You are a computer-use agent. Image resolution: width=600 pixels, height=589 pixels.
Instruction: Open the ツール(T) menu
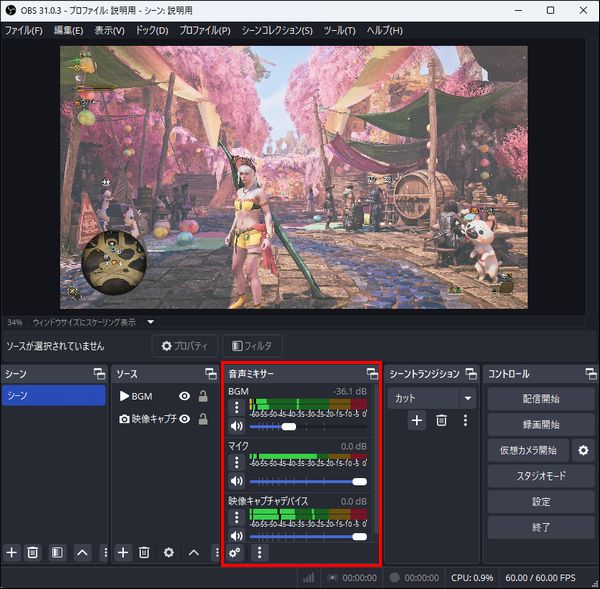coord(339,30)
